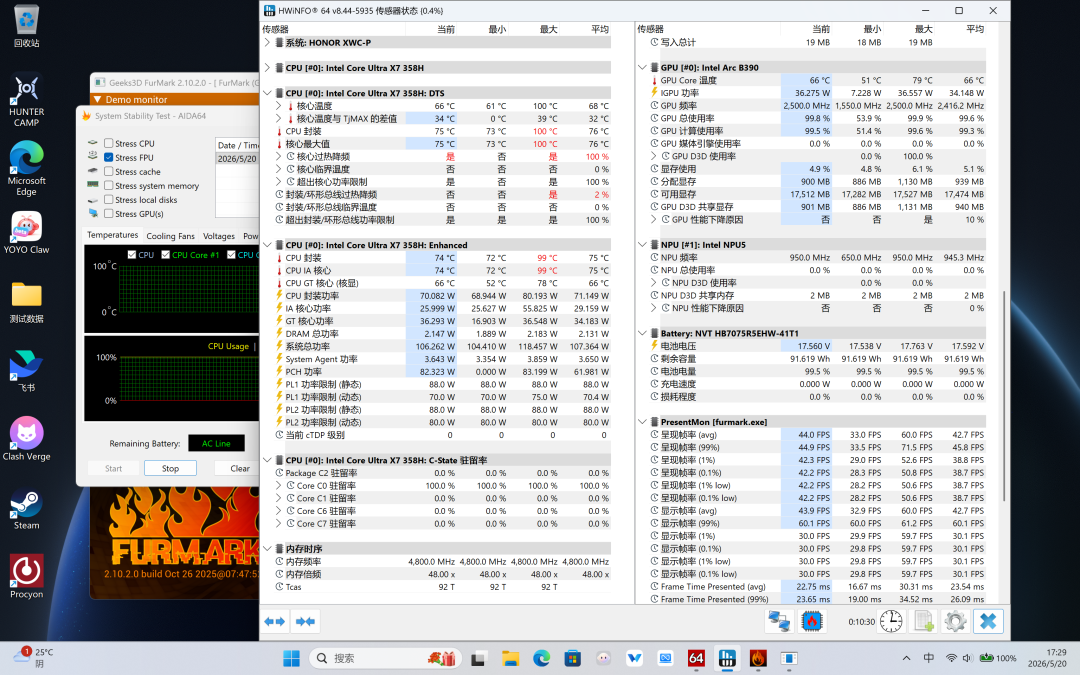Click the Start button in AIDA64

click(114, 468)
